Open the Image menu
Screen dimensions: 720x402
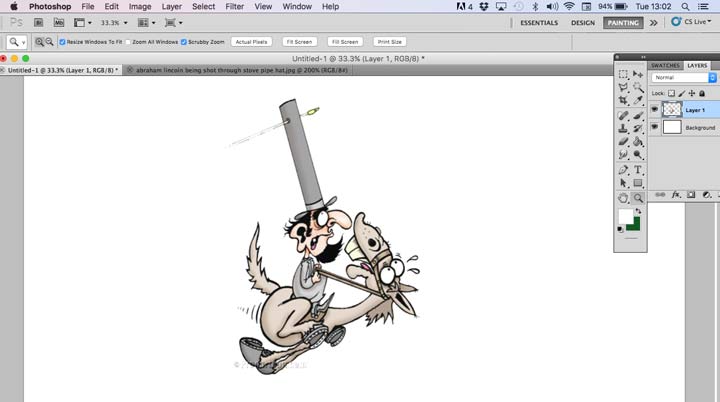(x=140, y=6)
